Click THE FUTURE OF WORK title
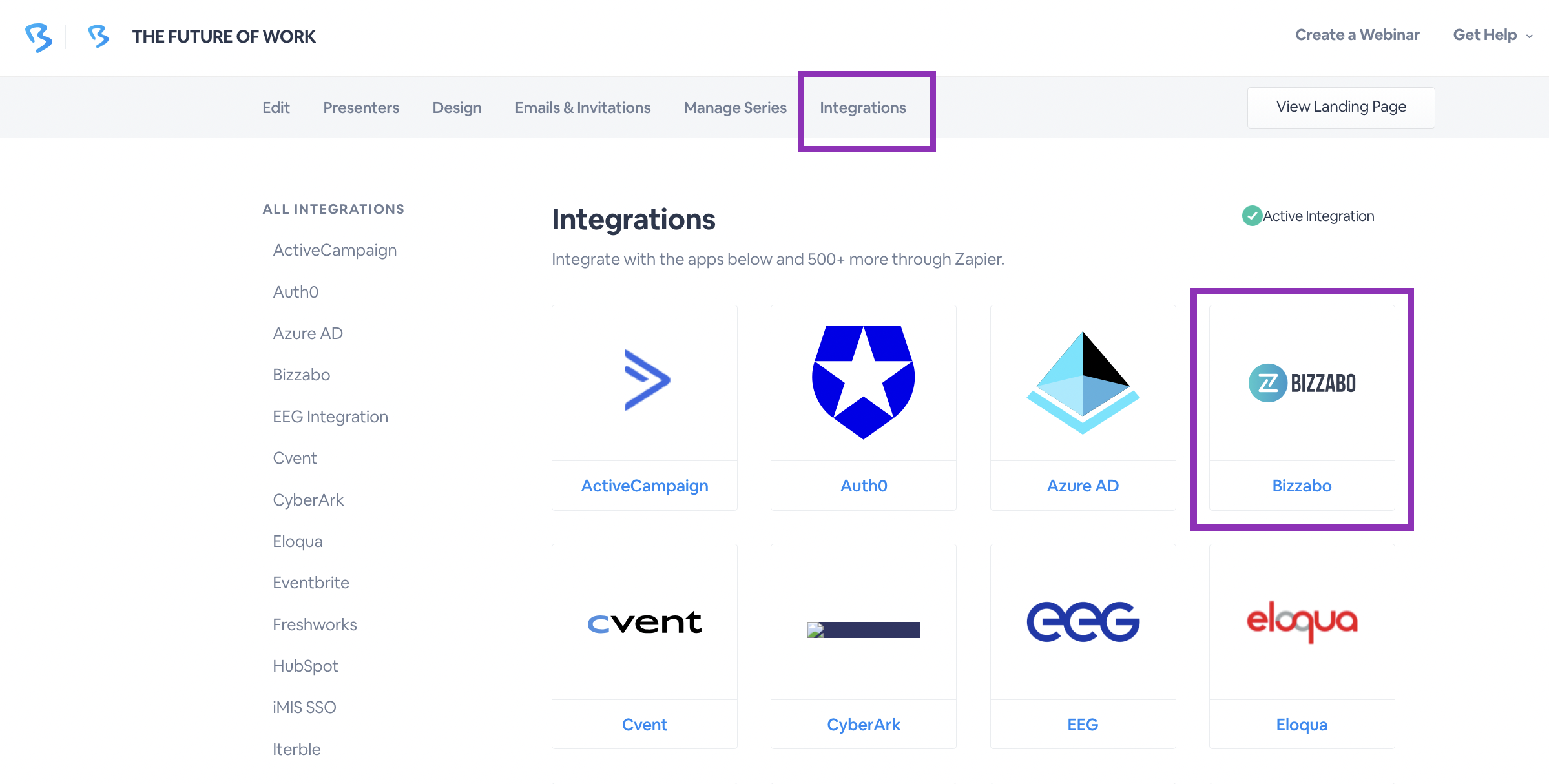 pyautogui.click(x=224, y=36)
